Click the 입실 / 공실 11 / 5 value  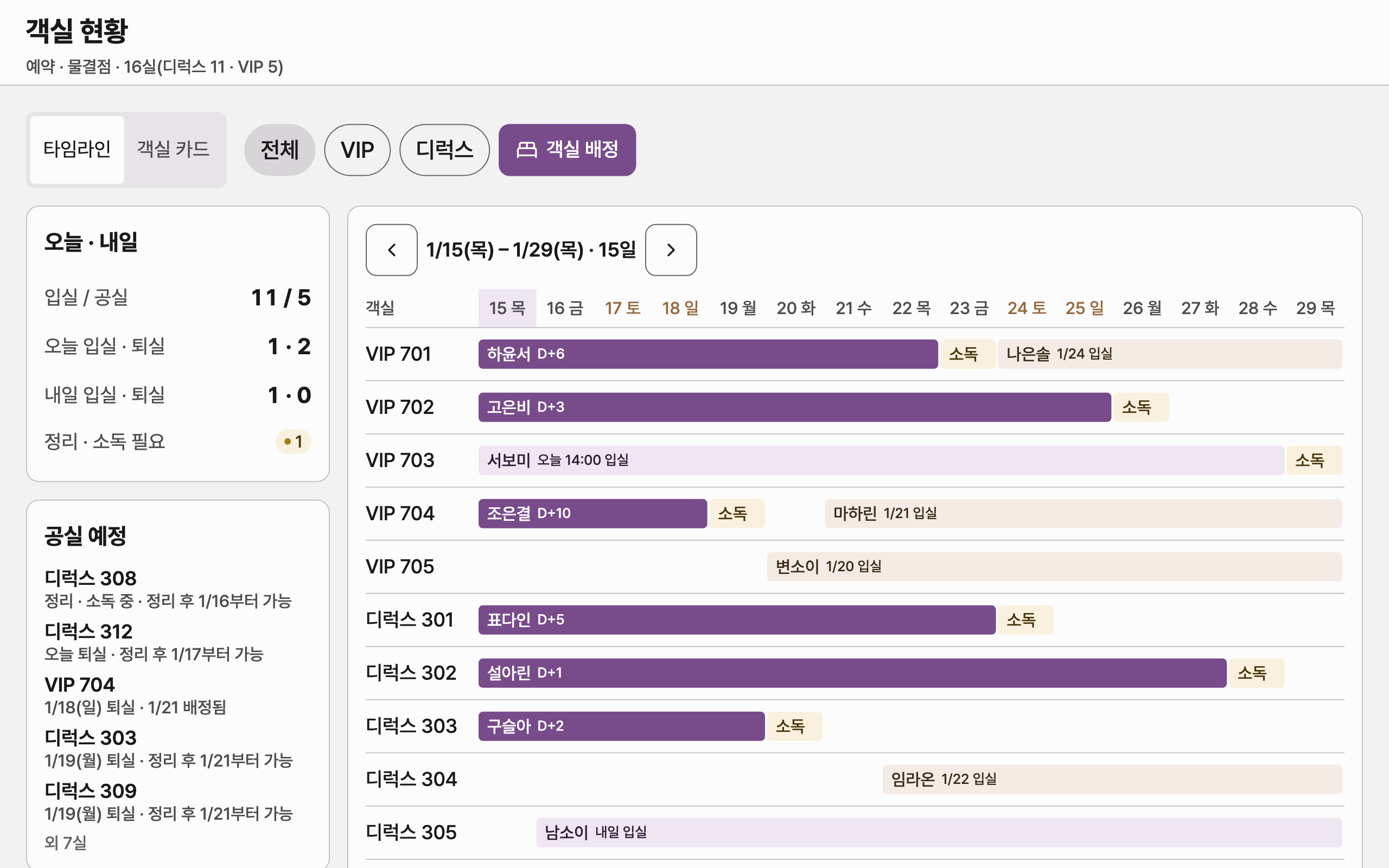(281, 297)
